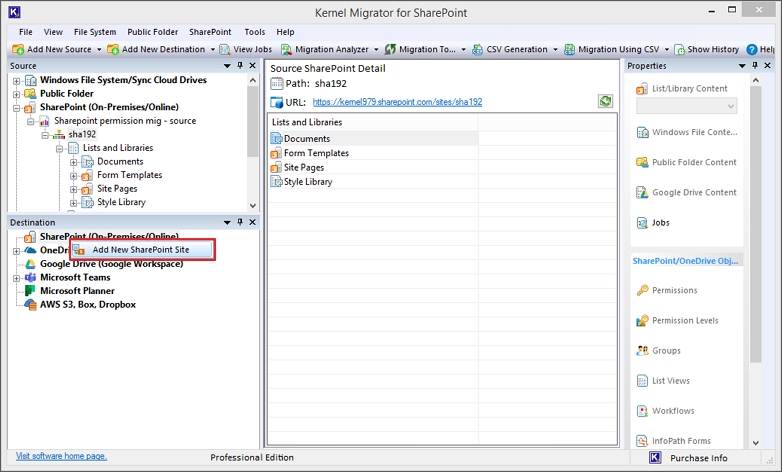Image resolution: width=782 pixels, height=472 pixels.
Task: Open the Tools menu
Action: [x=254, y=32]
